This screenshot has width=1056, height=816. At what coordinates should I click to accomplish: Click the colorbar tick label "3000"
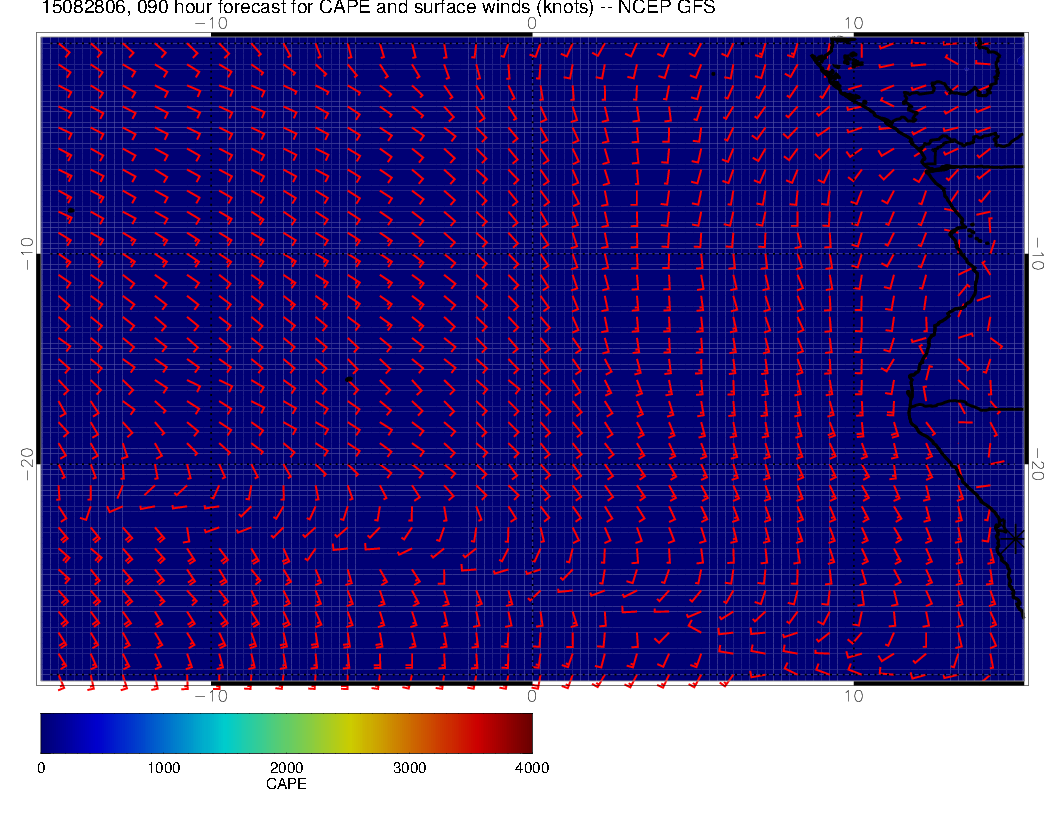pyautogui.click(x=409, y=768)
